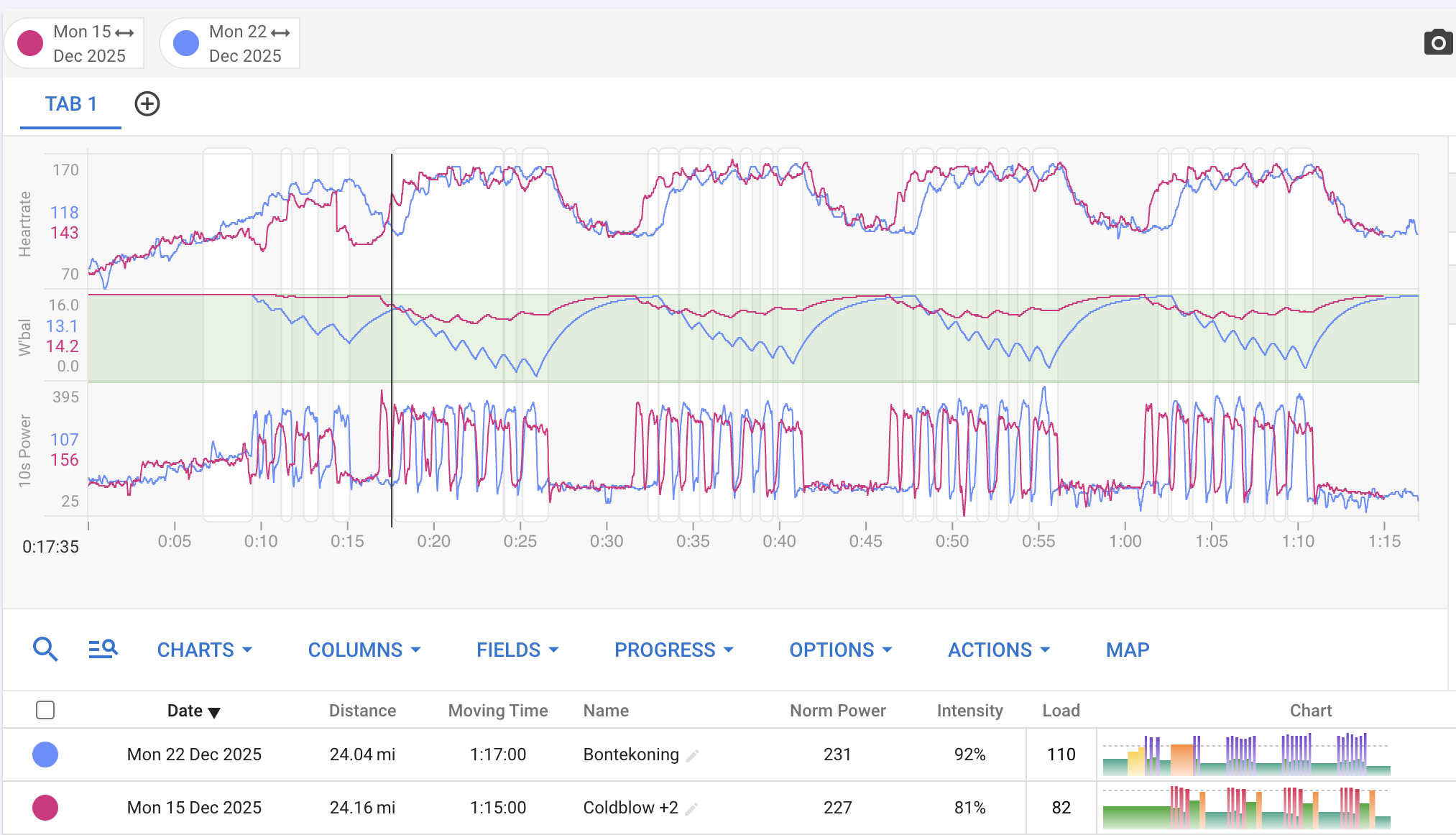Viewport: 1456px width, 835px height.
Task: Click the arrows icon beside Mon 22
Action: (280, 33)
